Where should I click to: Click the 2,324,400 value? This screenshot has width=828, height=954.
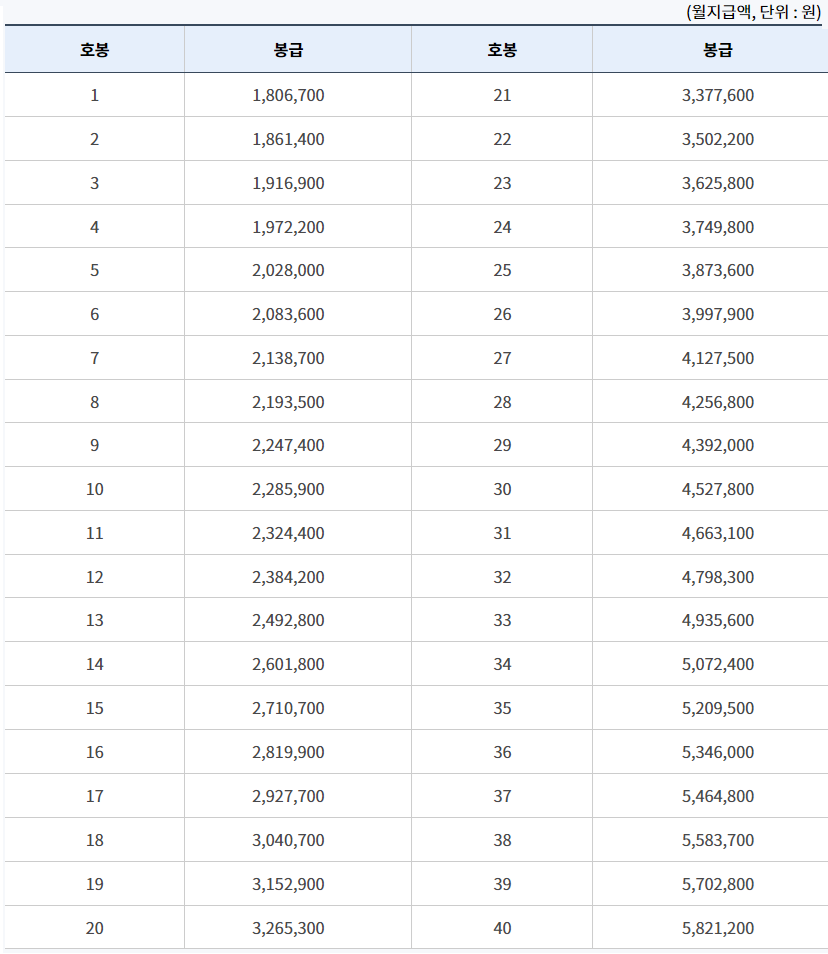tap(288, 533)
